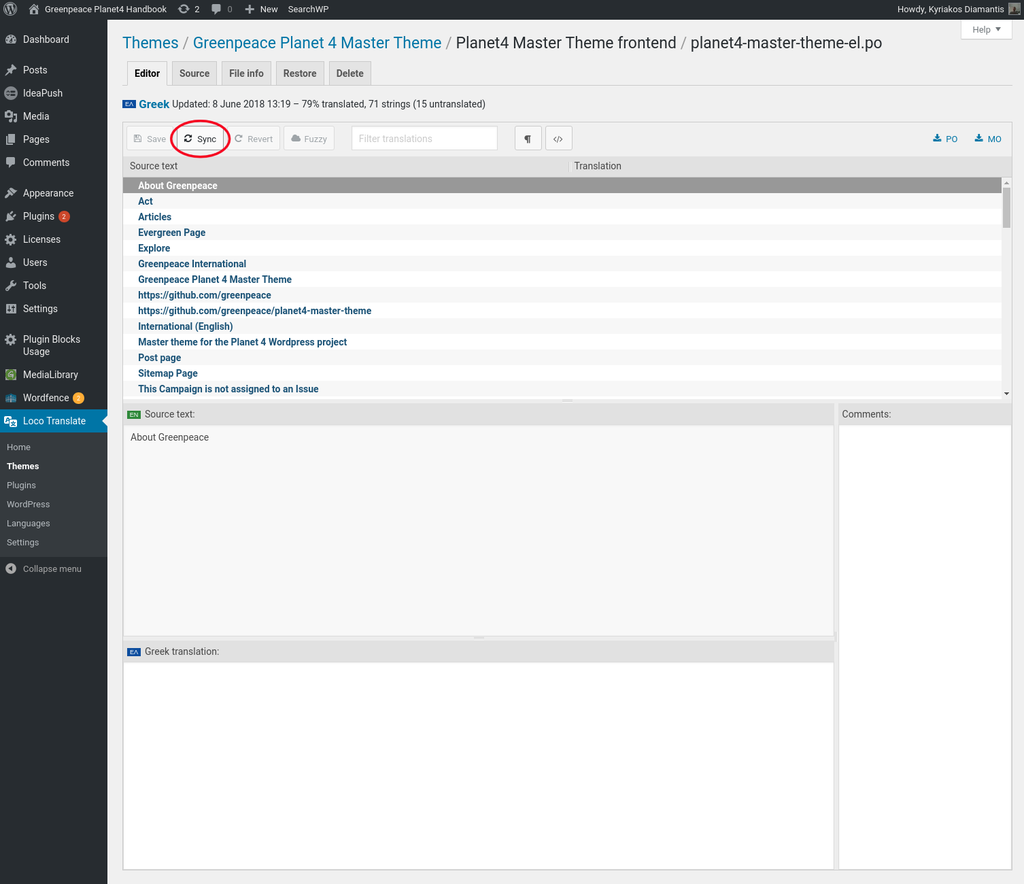This screenshot has height=884, width=1024.
Task: Click the MediaLibrary green icon
Action: point(11,375)
